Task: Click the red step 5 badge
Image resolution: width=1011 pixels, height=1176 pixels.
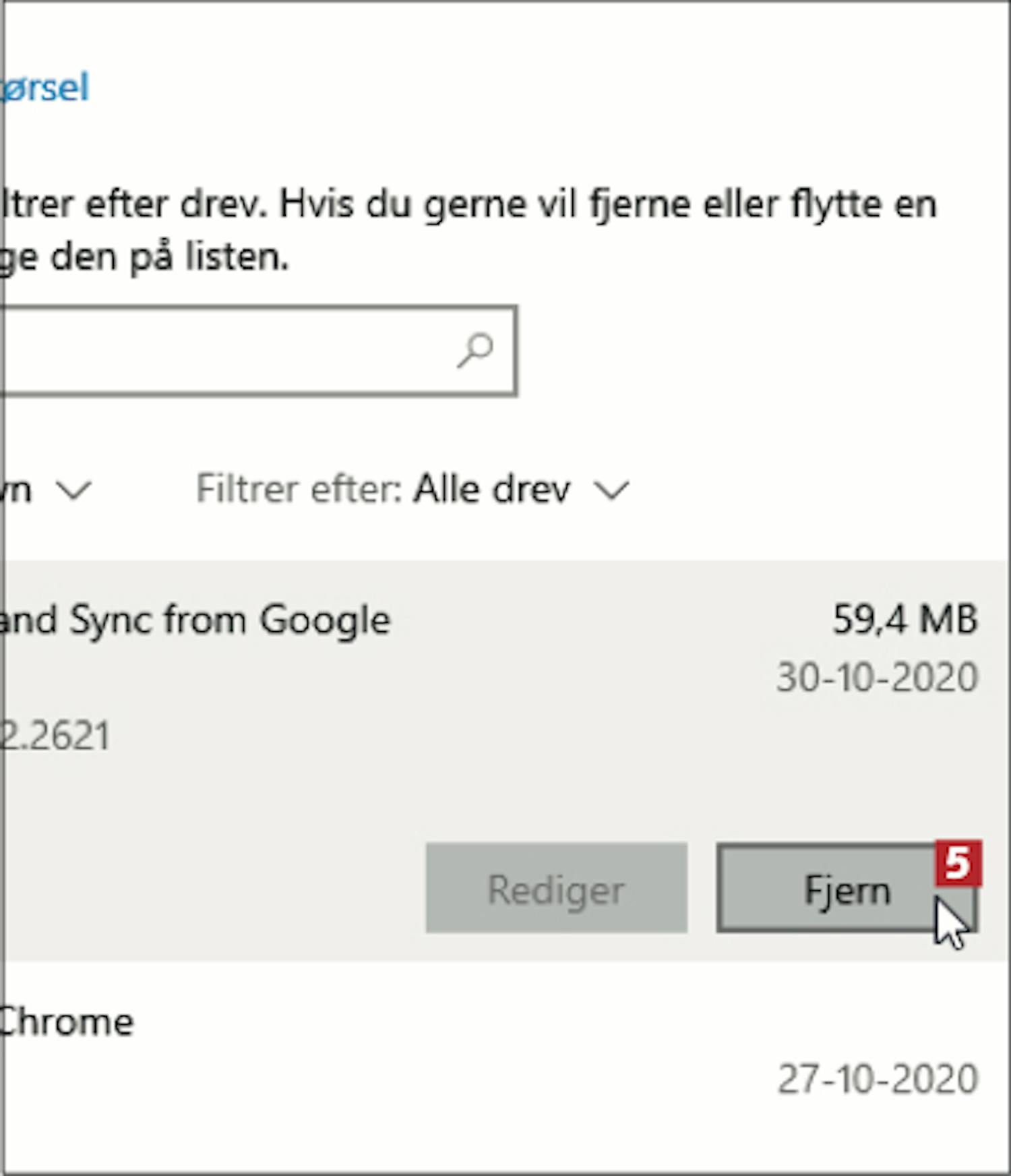Action: [958, 863]
